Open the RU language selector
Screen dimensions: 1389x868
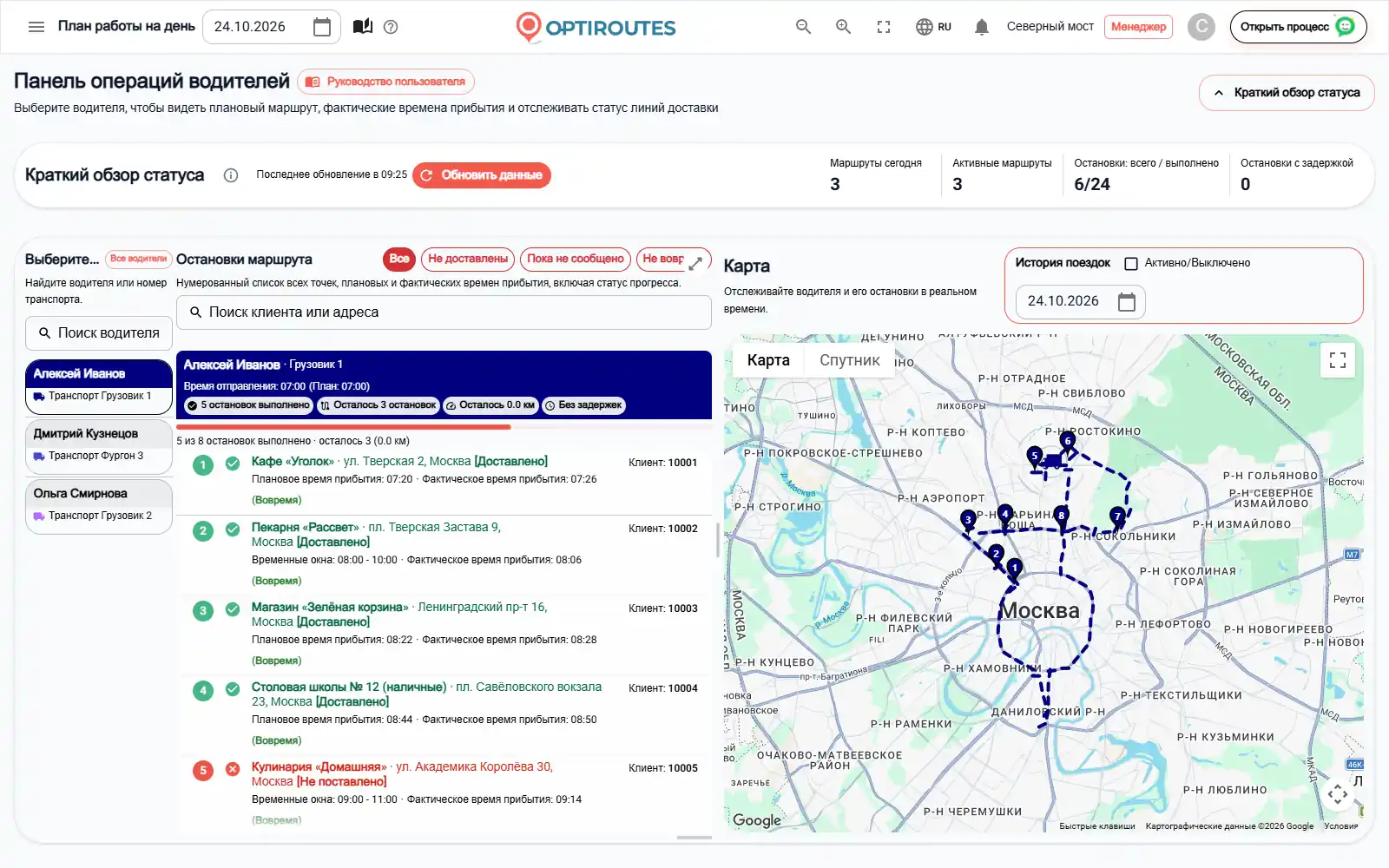pyautogui.click(x=933, y=27)
